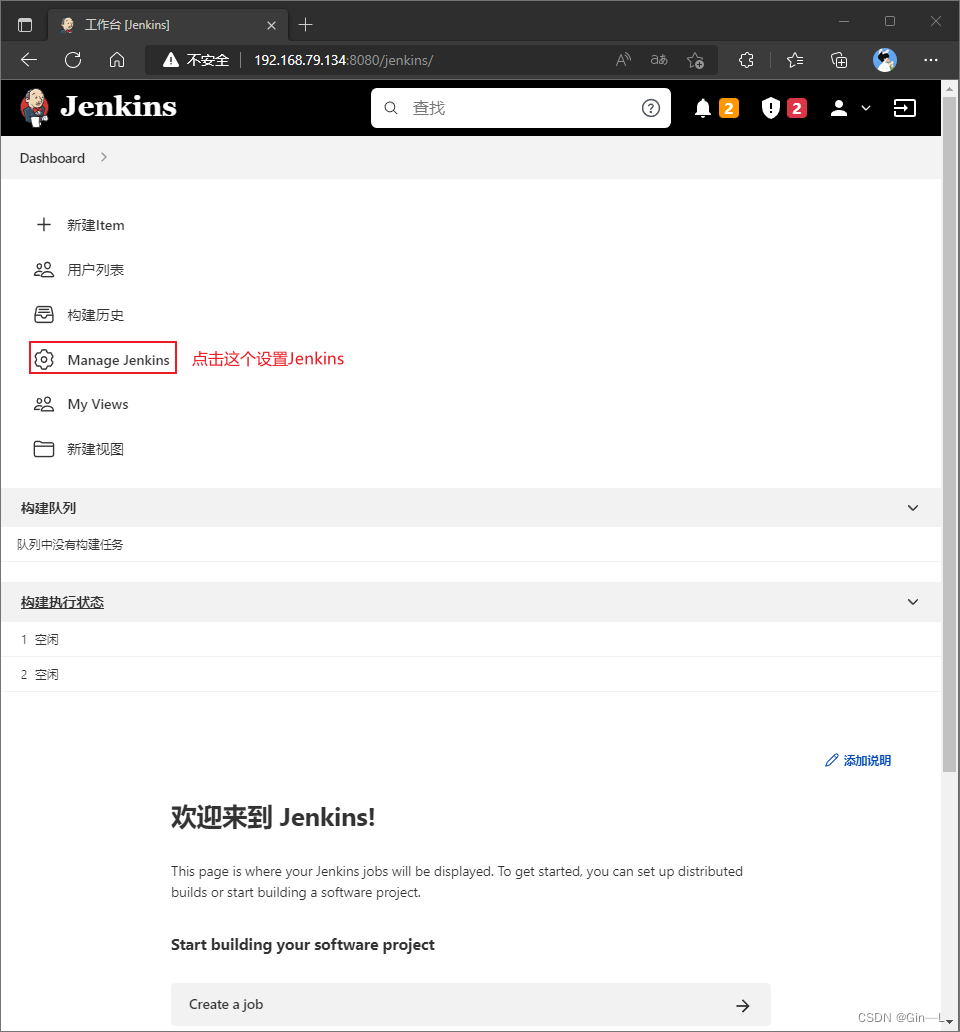Open the 构建执行状态 heading link
The image size is (960, 1032).
63,602
